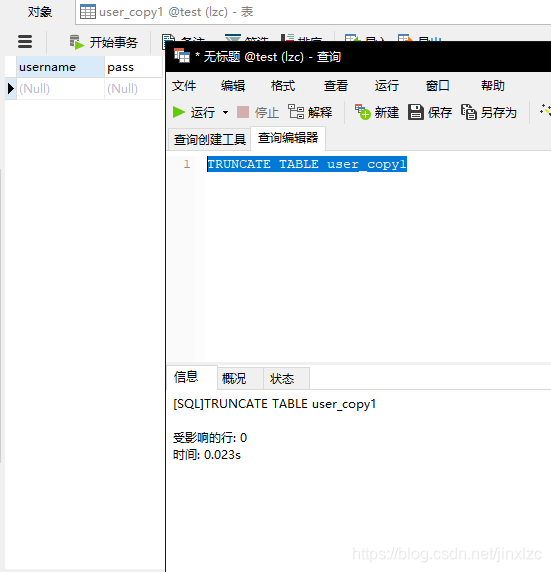Click the username column header
This screenshot has height=572, width=551.
point(60,67)
